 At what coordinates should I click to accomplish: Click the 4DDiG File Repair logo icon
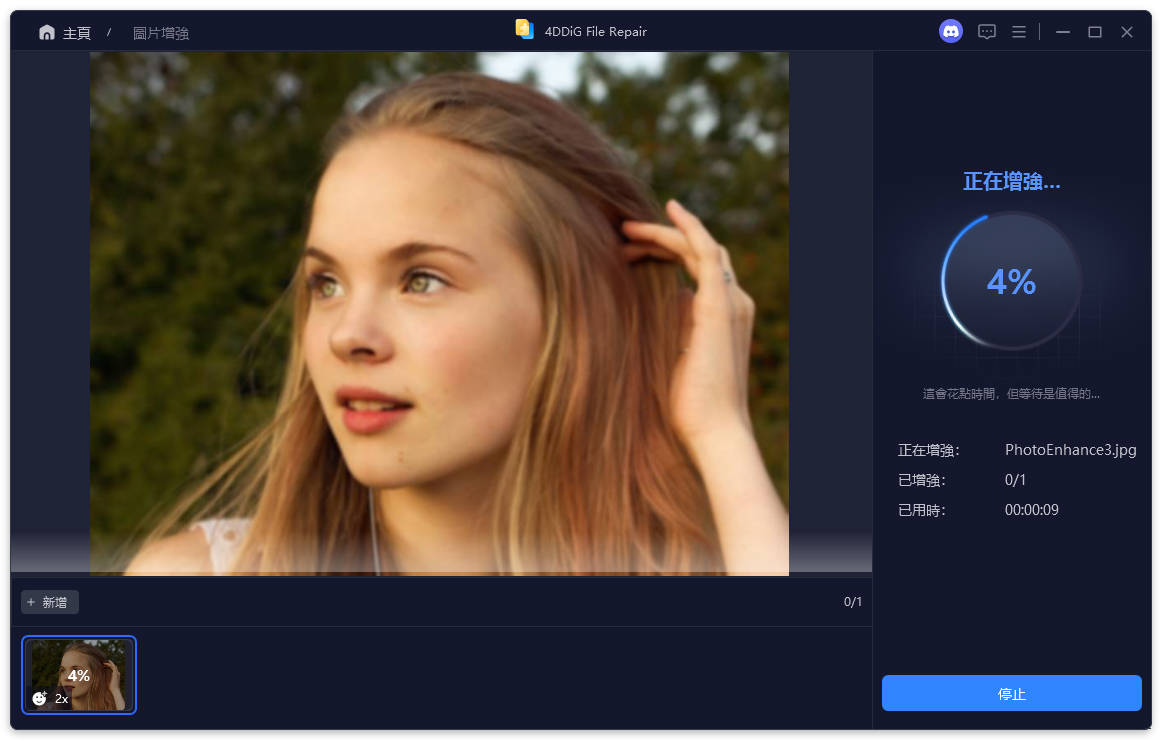(x=524, y=30)
